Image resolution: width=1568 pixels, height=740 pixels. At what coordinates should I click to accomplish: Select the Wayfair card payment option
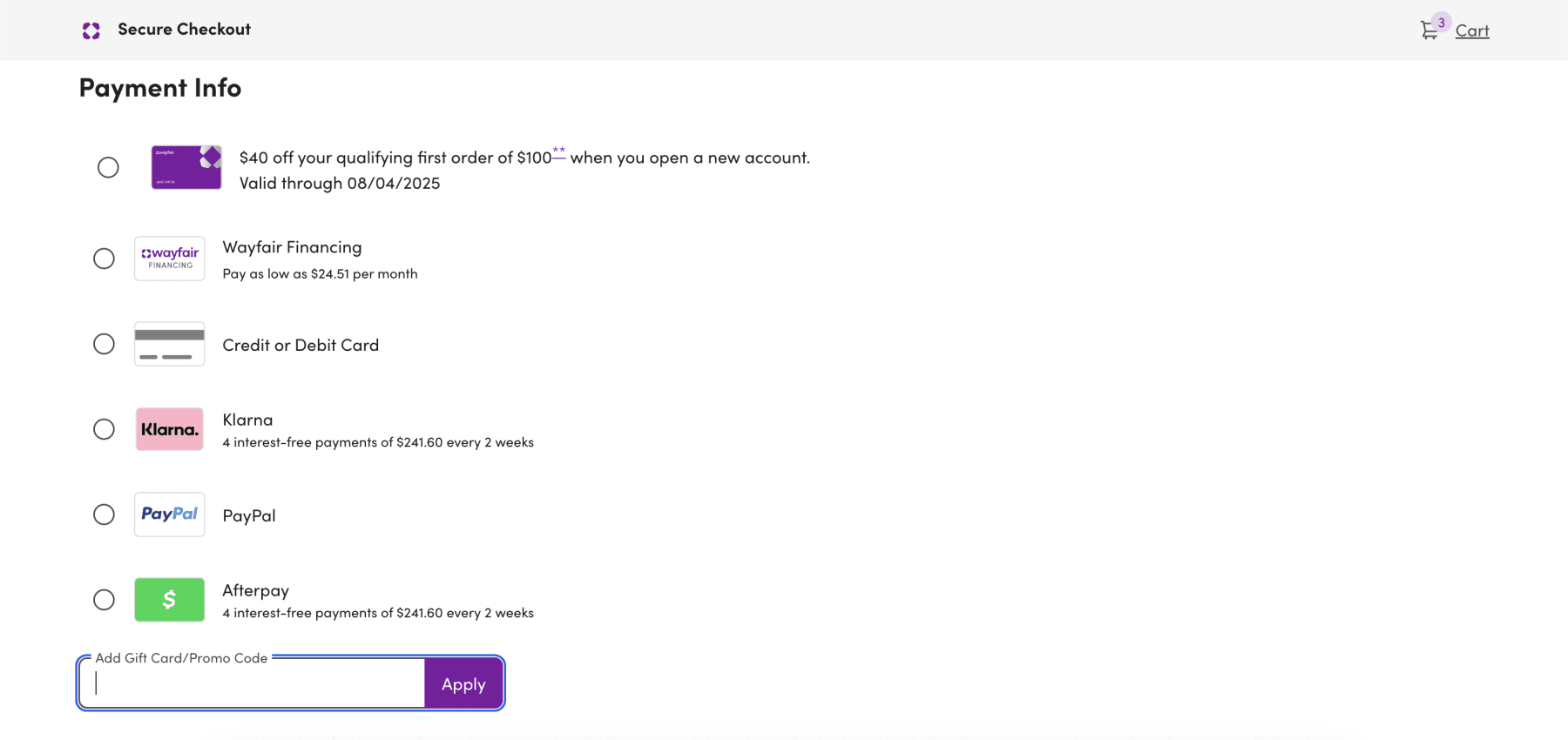tap(107, 167)
